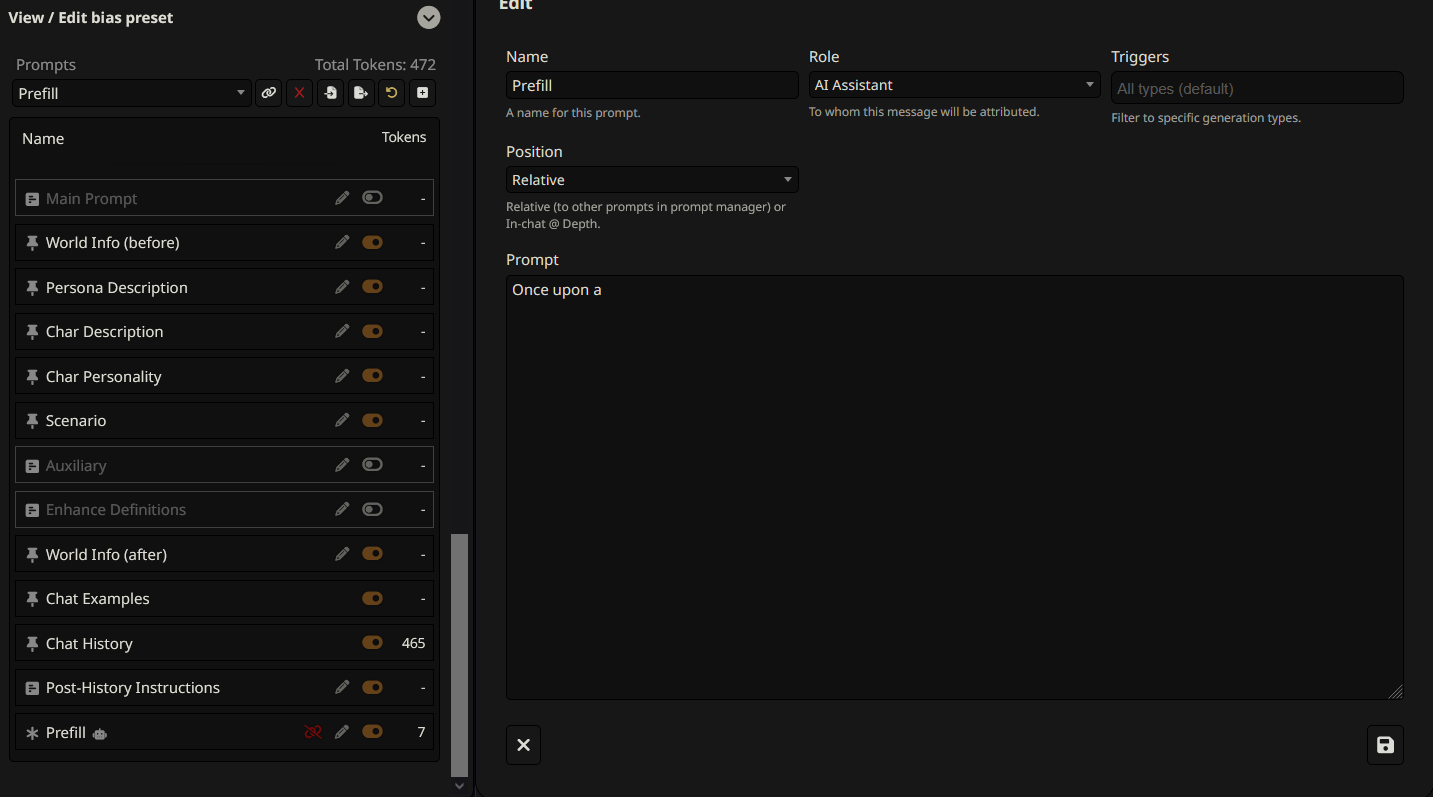Screen dimensions: 1433x797
Task: Select the World Info (before) row label
Action: [112, 242]
